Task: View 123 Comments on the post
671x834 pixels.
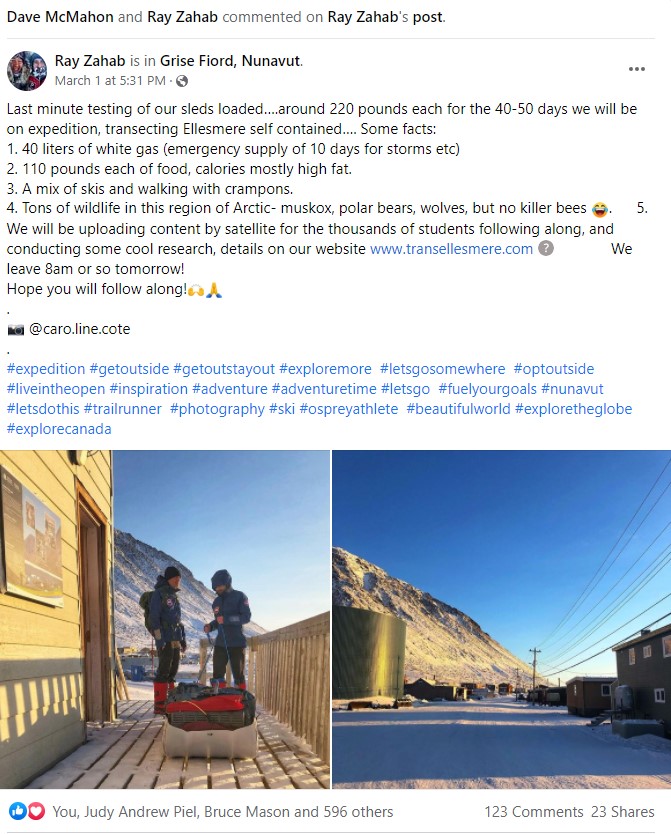Action: [534, 812]
